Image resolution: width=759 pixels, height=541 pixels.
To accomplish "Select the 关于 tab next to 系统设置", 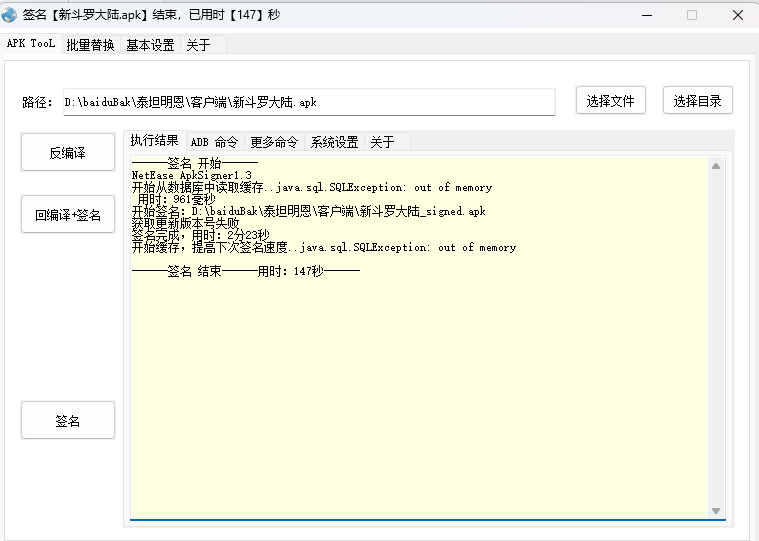I will 382,142.
